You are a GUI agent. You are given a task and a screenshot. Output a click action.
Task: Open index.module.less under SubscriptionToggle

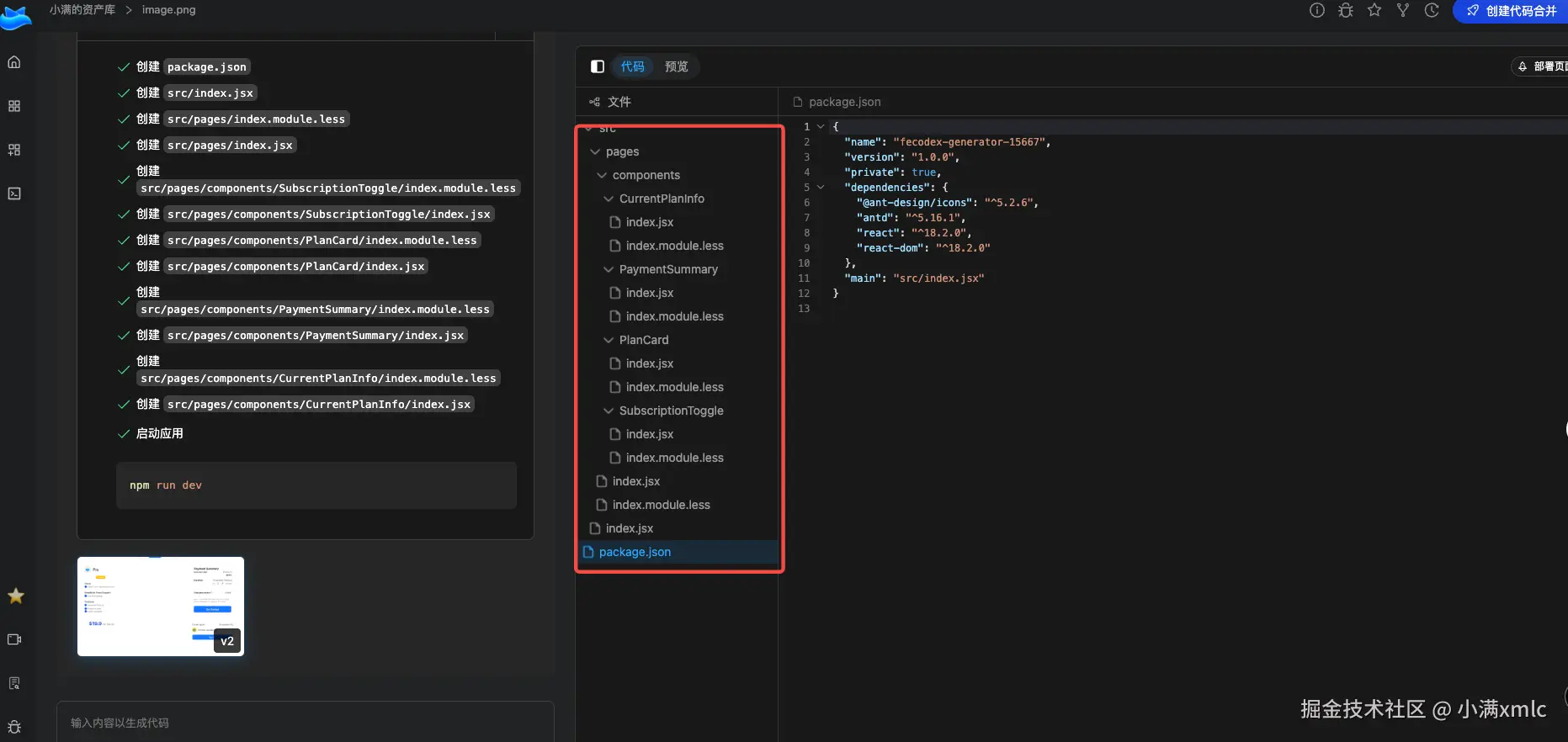pos(674,458)
